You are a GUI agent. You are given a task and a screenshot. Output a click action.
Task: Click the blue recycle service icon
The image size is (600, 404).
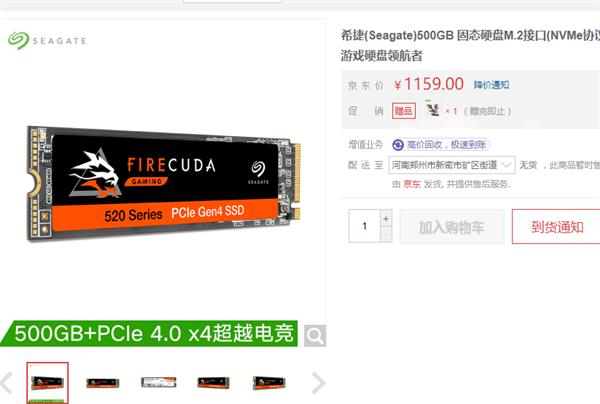coord(398,145)
